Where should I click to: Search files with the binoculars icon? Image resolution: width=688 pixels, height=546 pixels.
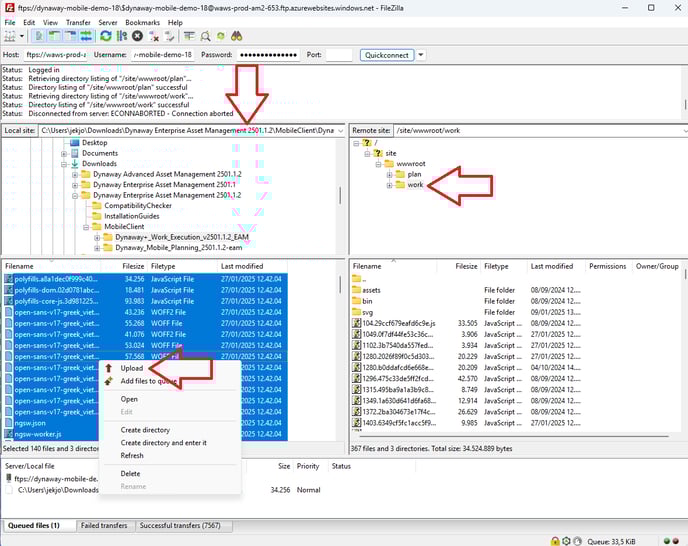pyautogui.click(x=236, y=36)
